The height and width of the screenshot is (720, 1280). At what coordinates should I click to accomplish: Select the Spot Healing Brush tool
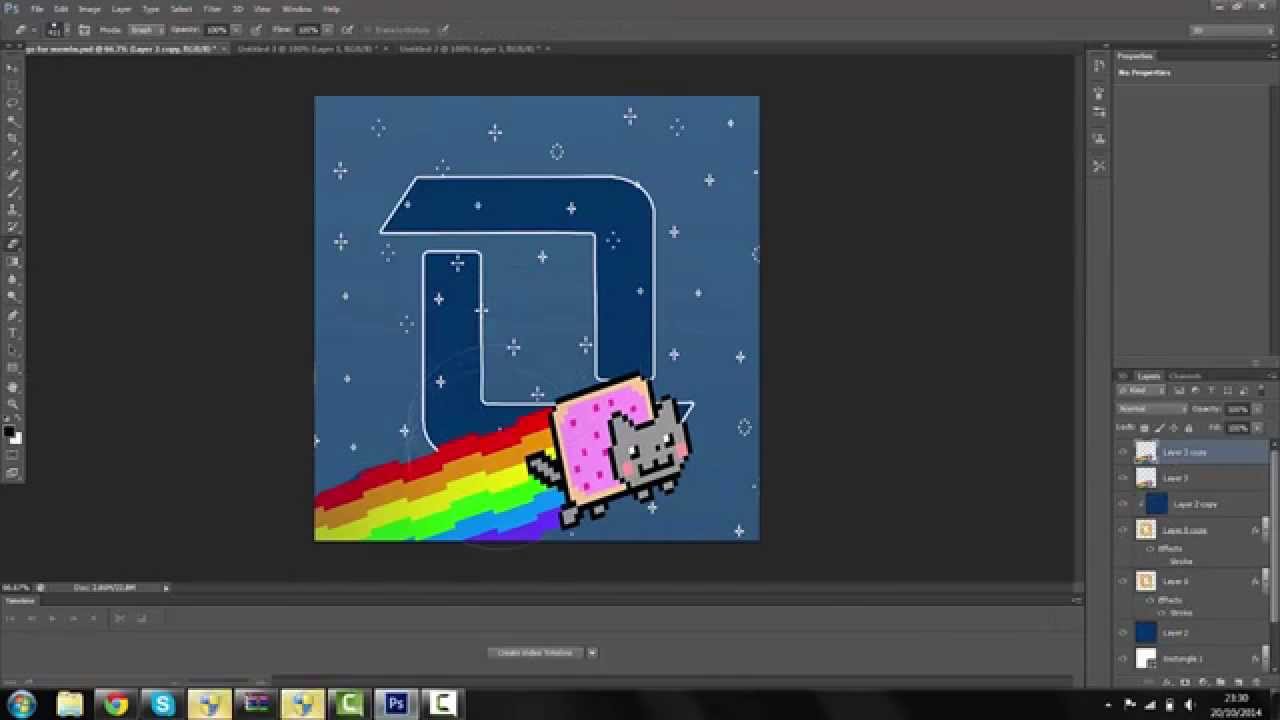pyautogui.click(x=13, y=174)
